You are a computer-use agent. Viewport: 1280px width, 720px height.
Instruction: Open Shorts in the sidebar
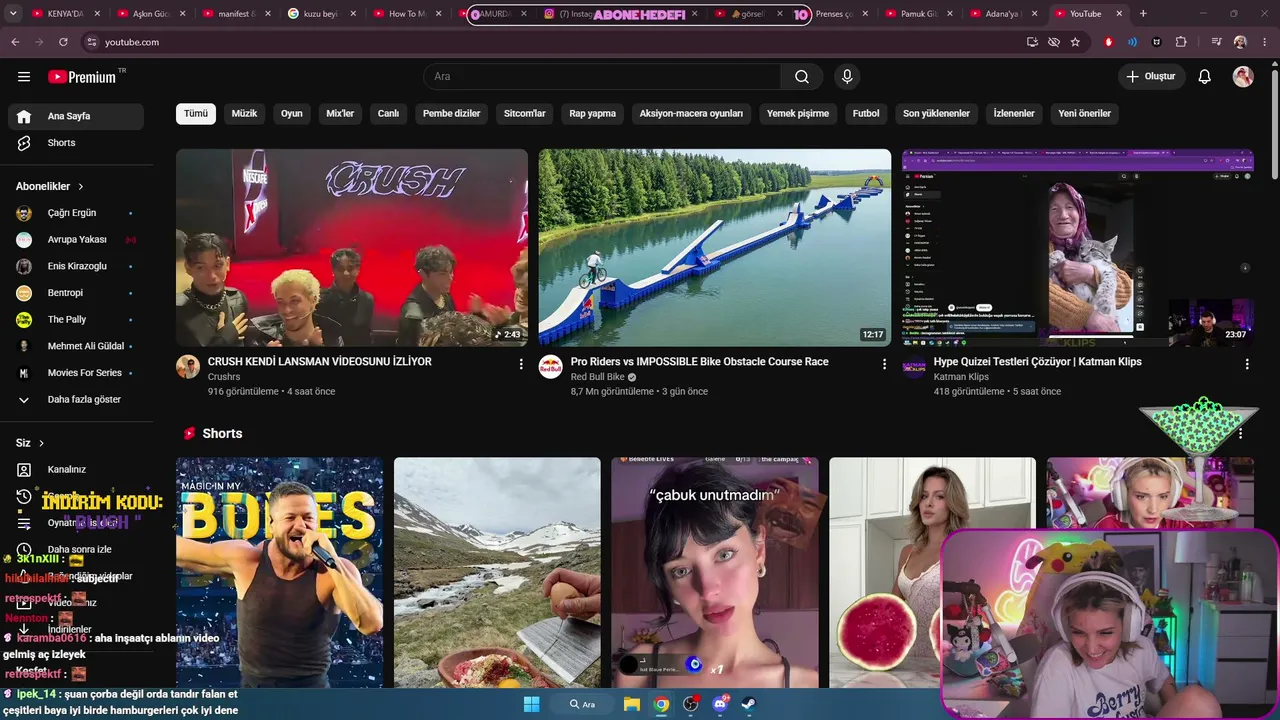(x=76, y=143)
